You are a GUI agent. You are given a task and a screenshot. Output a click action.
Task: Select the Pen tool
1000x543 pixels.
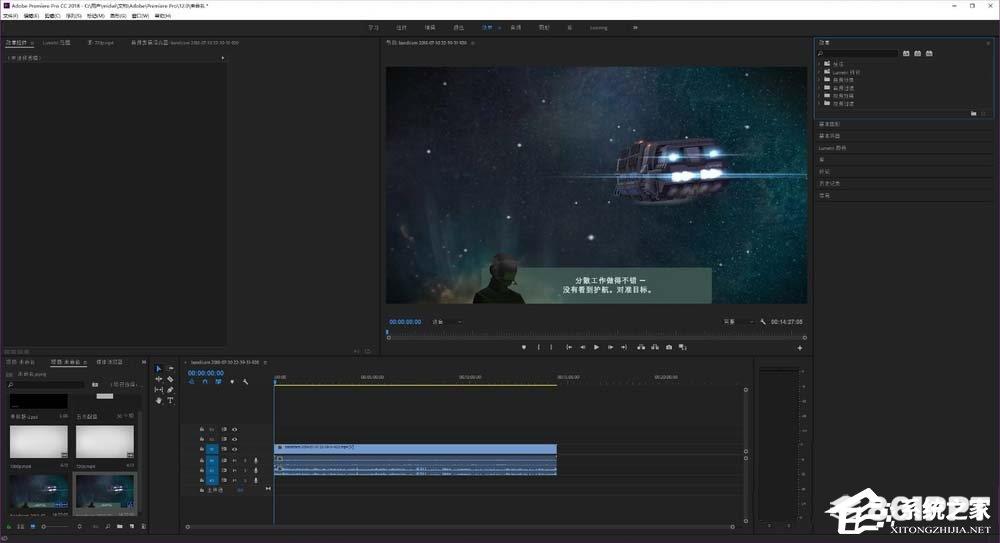click(170, 390)
